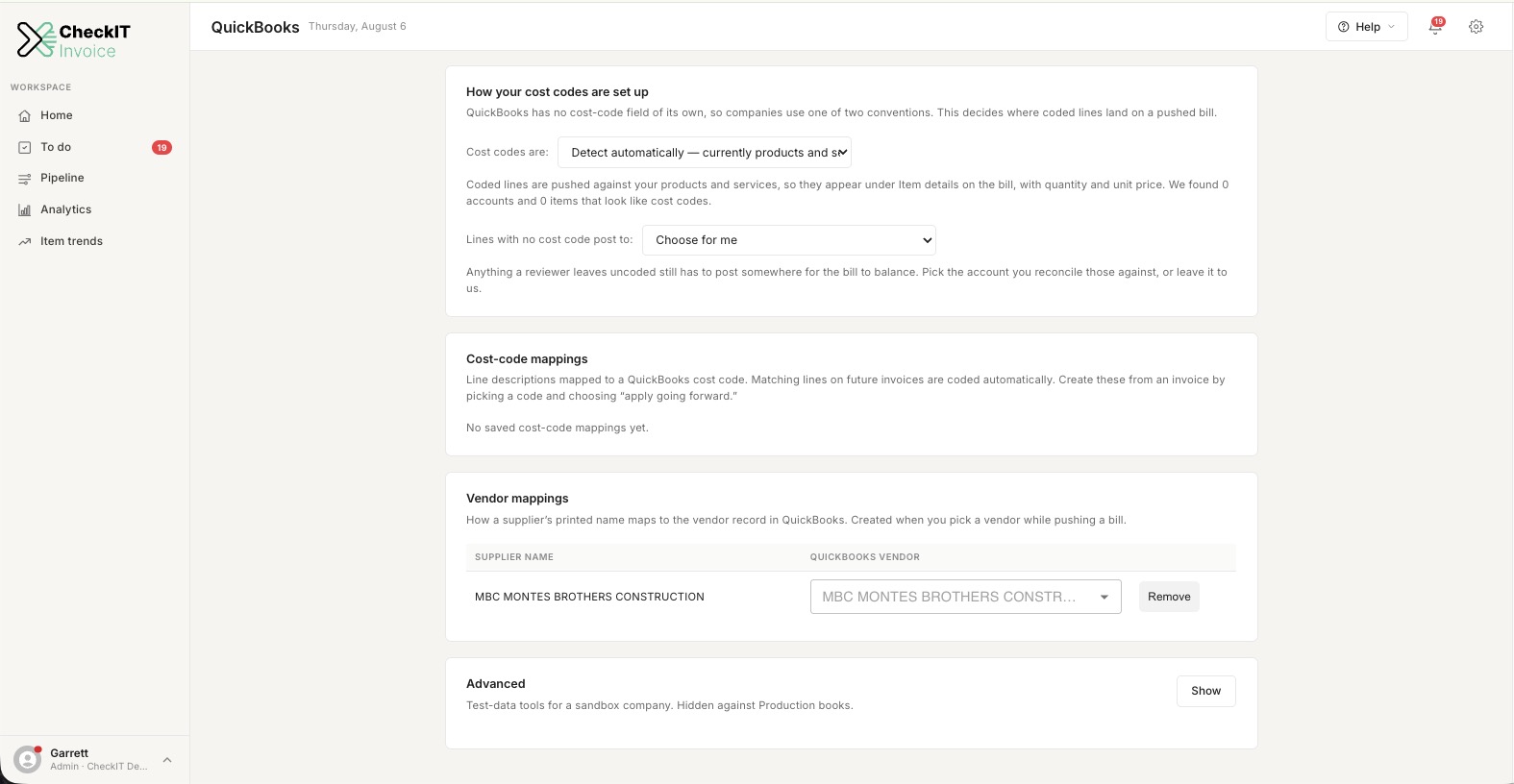This screenshot has height=784, width=1514.
Task: Click the SUPPLIER NAME column header
Action: point(514,557)
